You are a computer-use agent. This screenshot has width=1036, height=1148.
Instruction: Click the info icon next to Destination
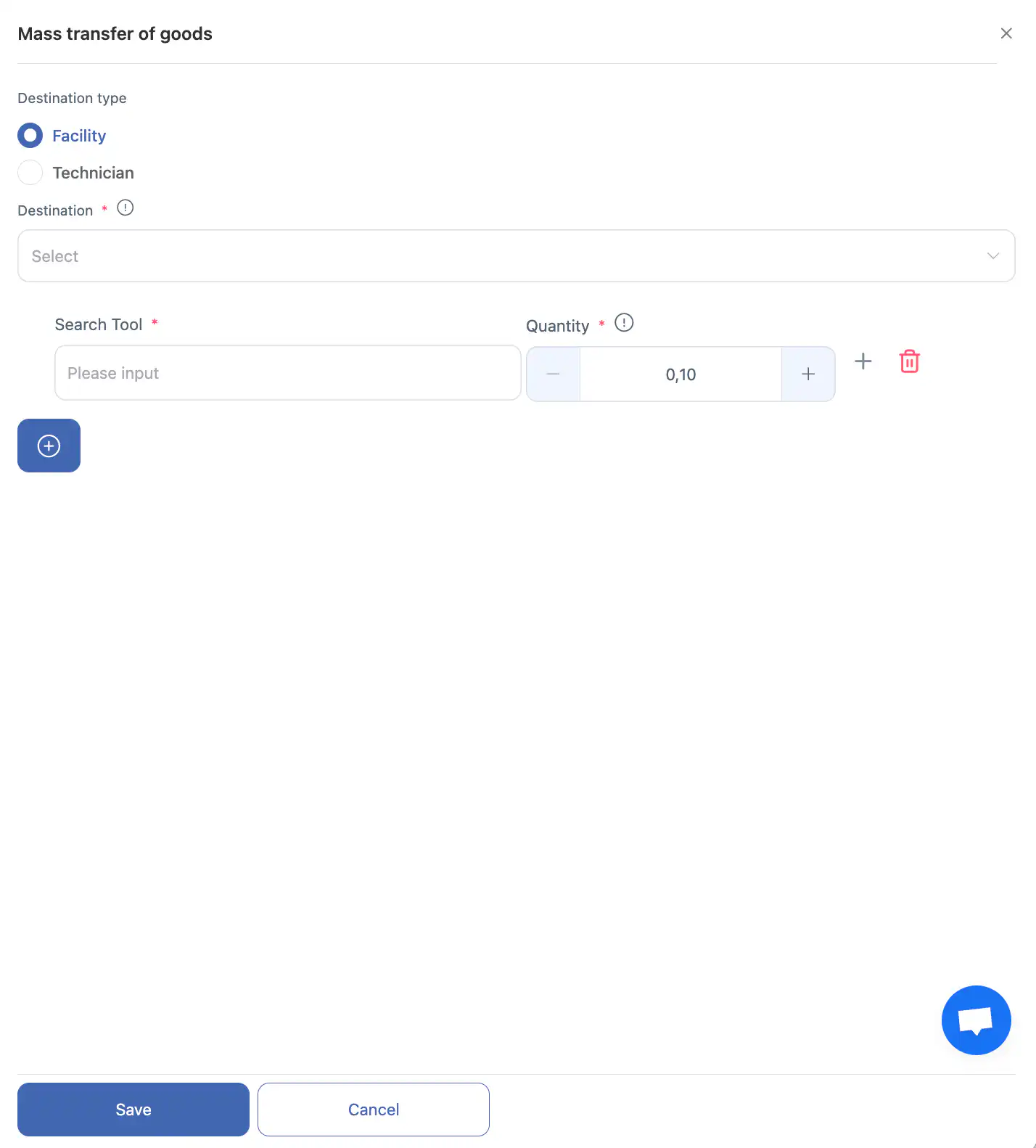(x=126, y=208)
